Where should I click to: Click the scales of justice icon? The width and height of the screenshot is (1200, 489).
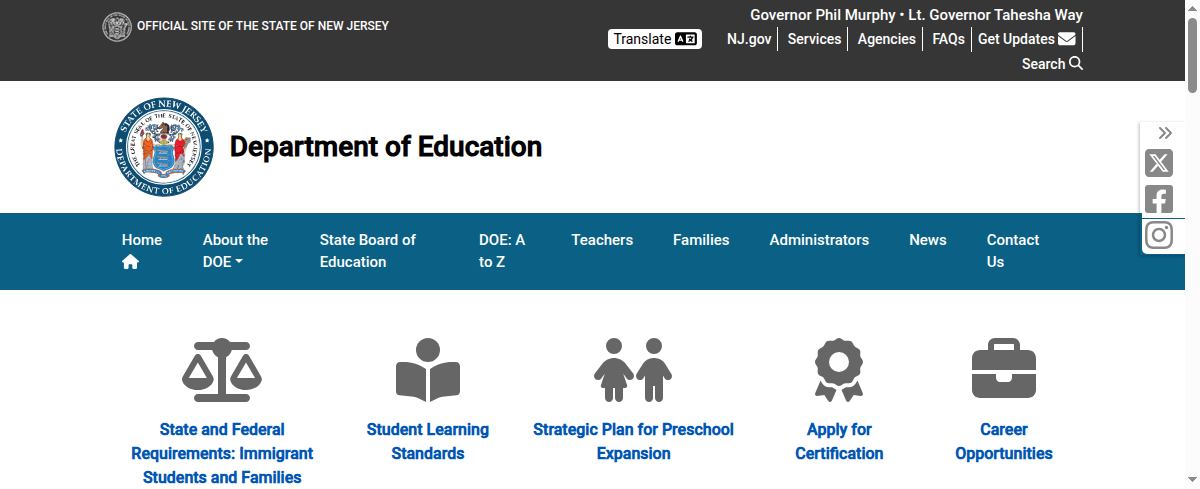click(222, 369)
